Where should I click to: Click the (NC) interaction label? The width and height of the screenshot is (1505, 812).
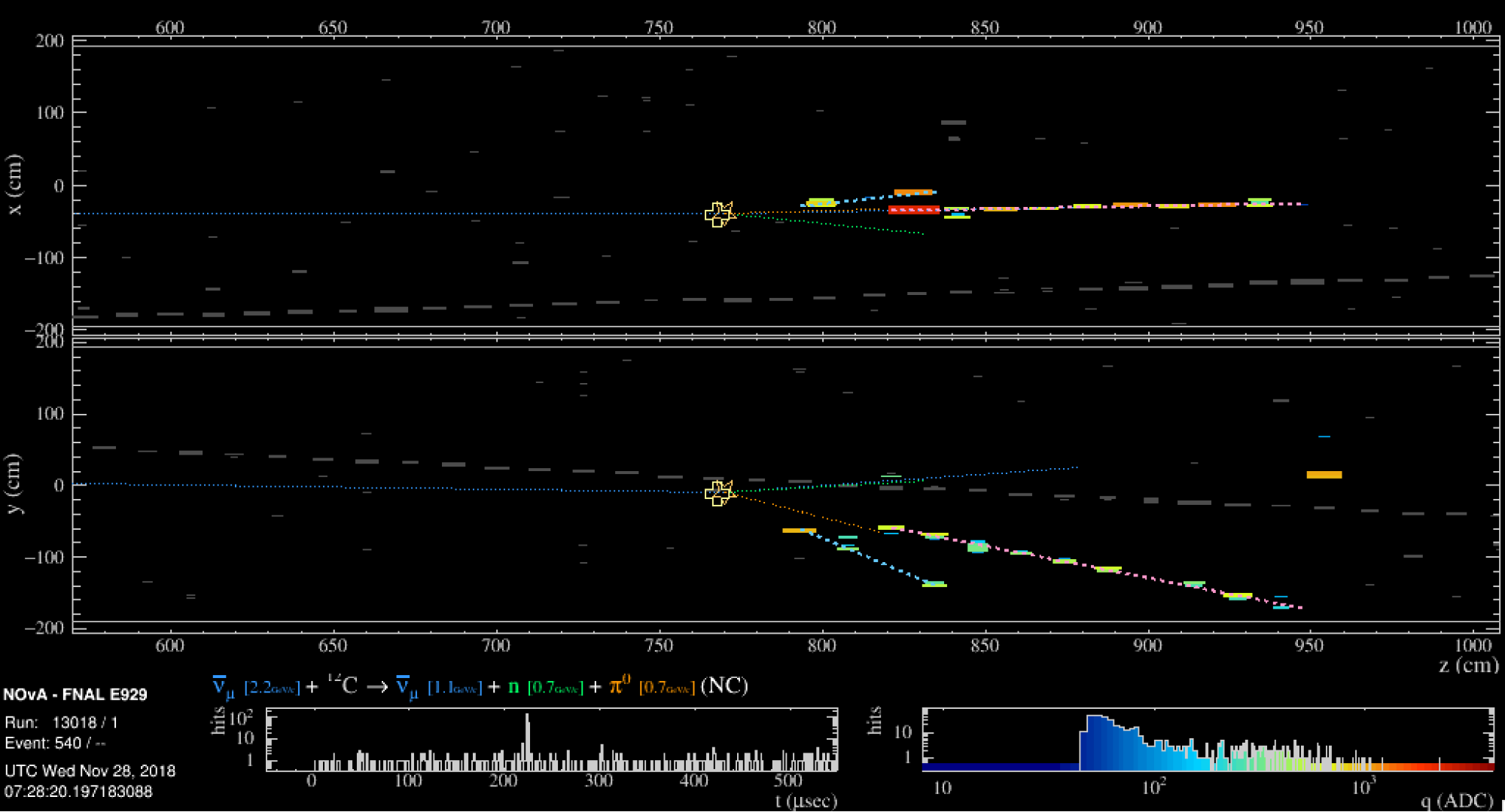click(724, 686)
